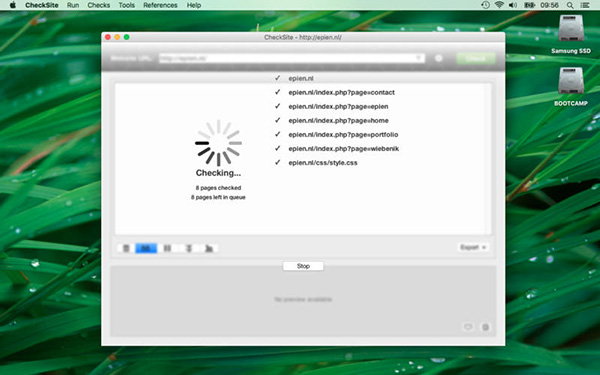This screenshot has height=375, width=600.
Task: Open settings gear next to URL field
Action: (x=439, y=58)
